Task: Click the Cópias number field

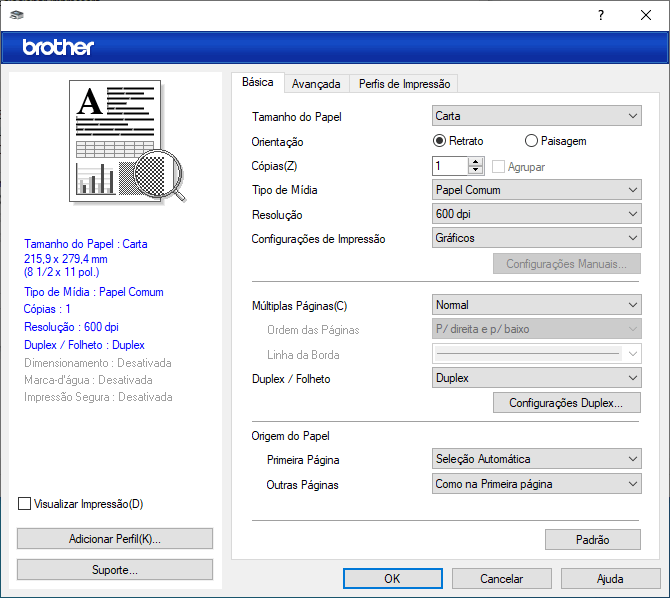Action: pyautogui.click(x=450, y=166)
